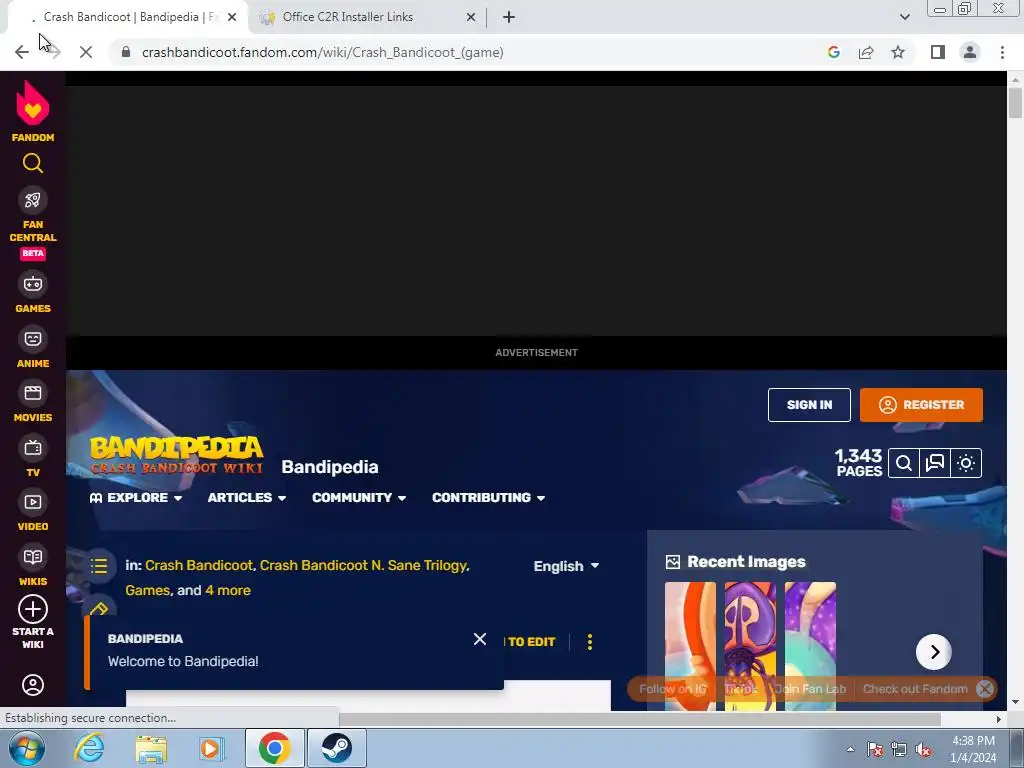View site lock information
The width and height of the screenshot is (1024, 768).
125,52
